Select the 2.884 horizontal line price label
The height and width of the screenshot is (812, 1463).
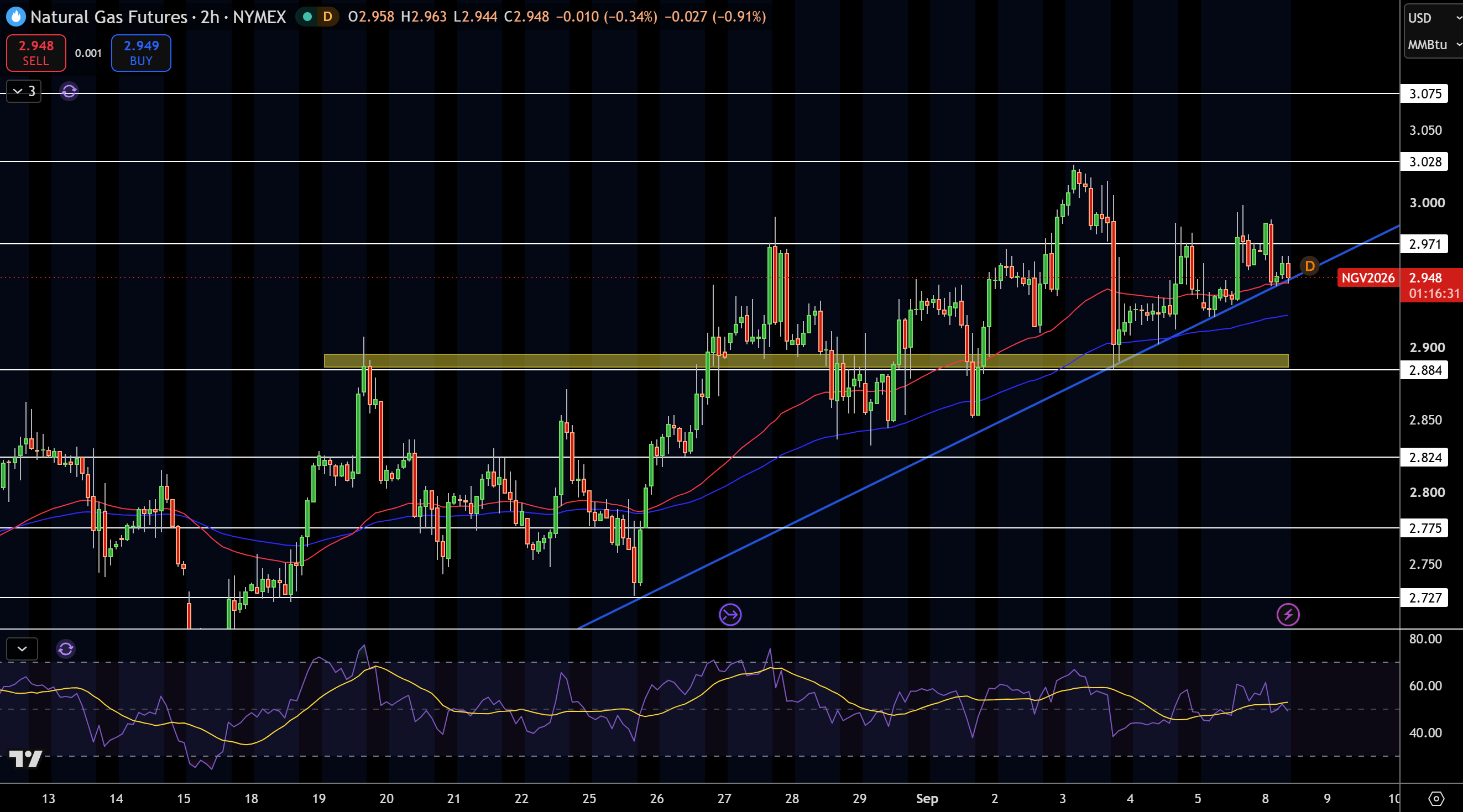click(1424, 370)
